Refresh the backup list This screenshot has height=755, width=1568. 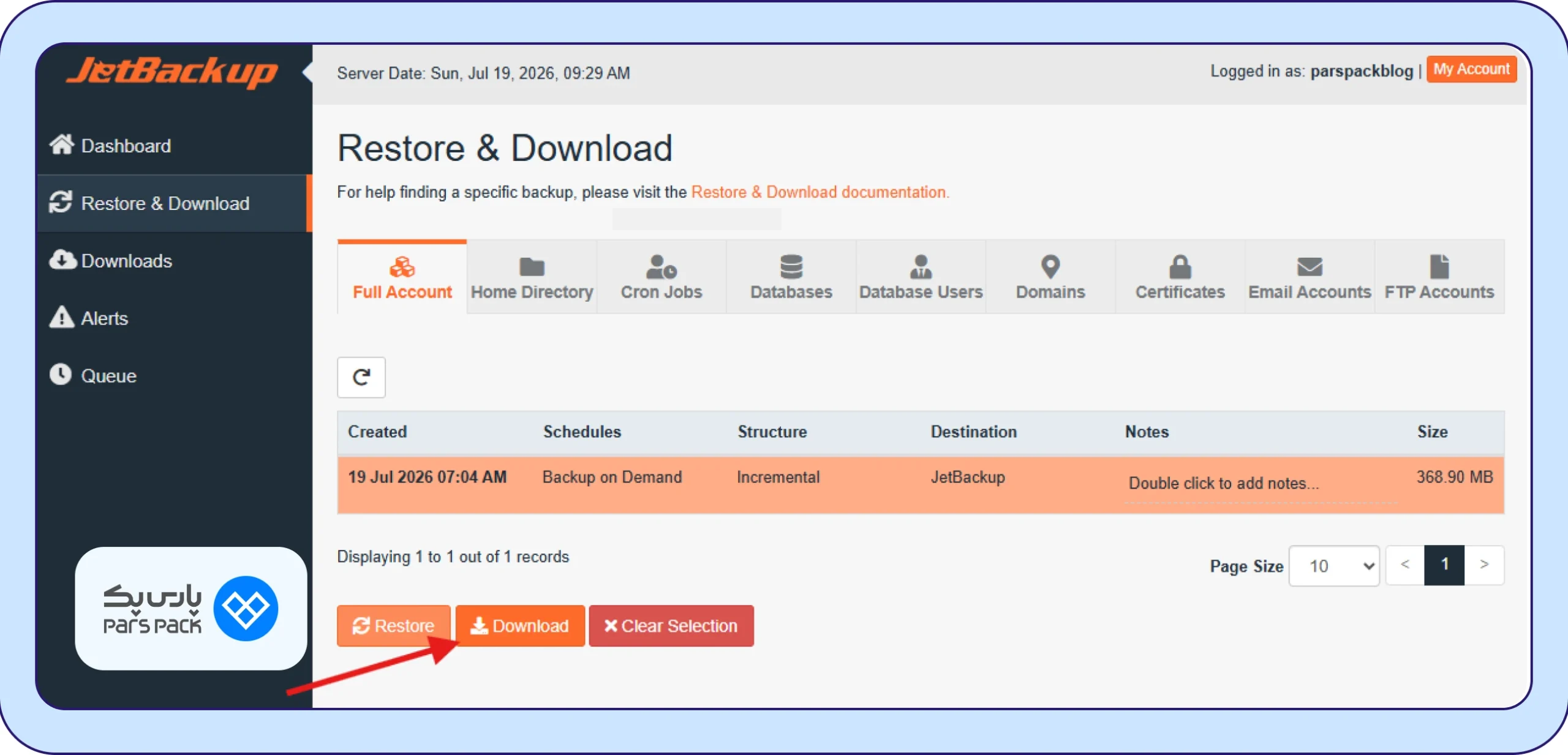pos(361,377)
